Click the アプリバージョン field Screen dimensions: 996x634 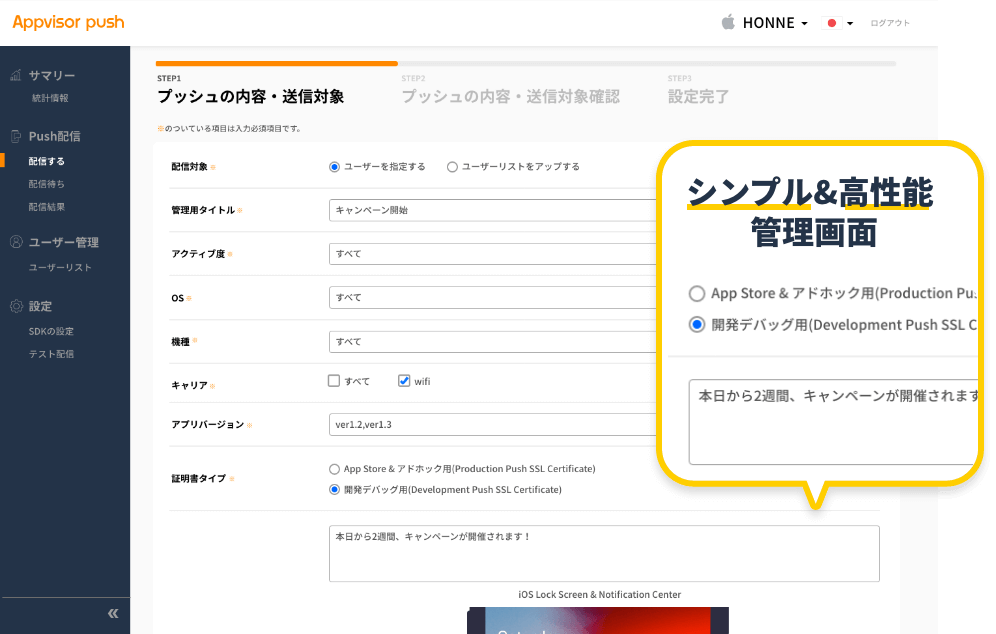[493, 424]
